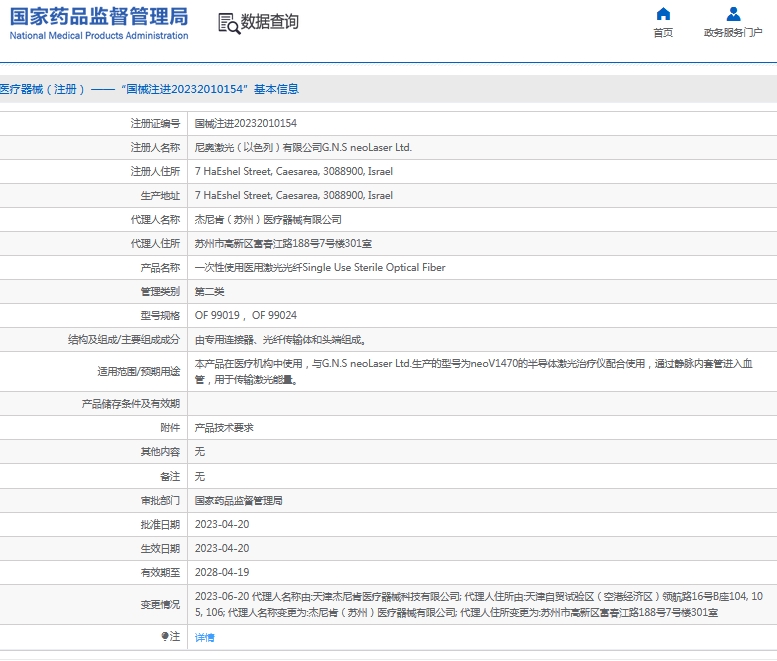Click the 有效期至 value 2028-04-19
The image size is (777, 661).
(222, 573)
